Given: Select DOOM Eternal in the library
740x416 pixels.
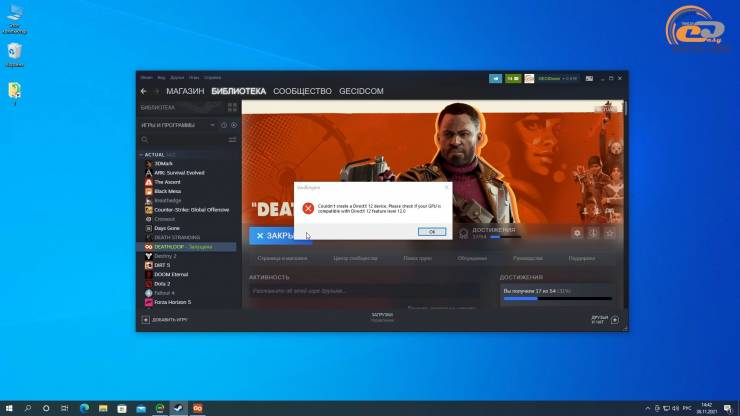Looking at the screenshot, I should click(187, 274).
